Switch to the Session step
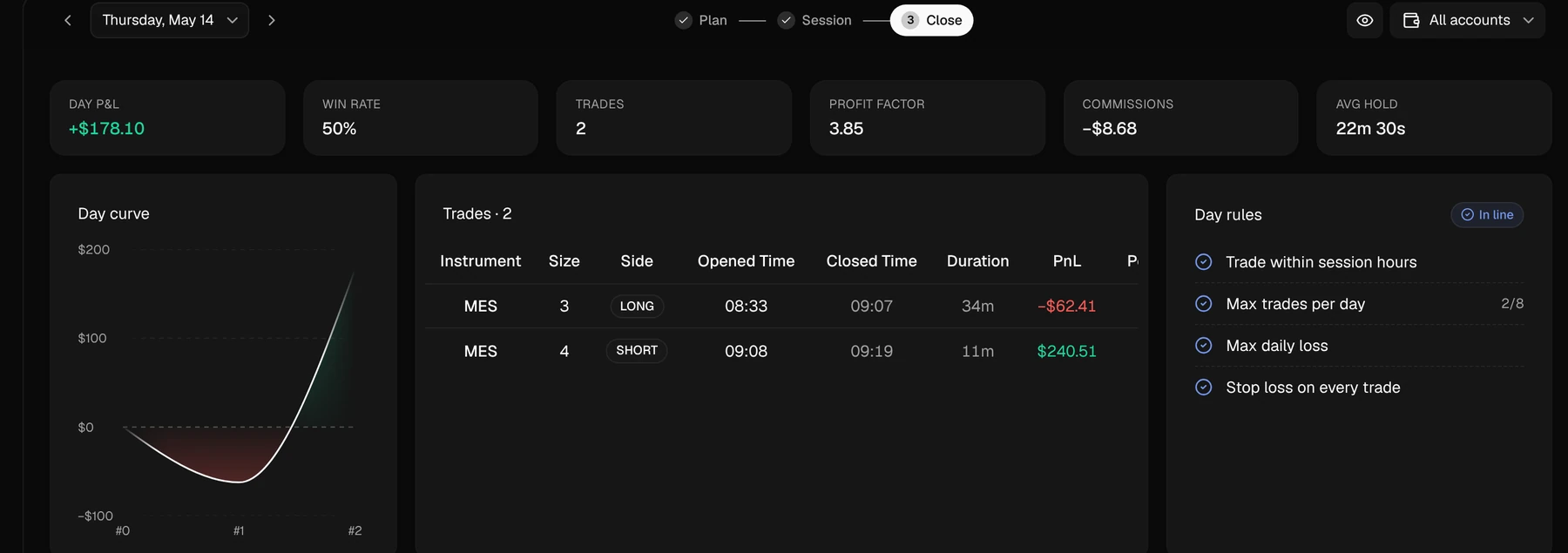Image resolution: width=1568 pixels, height=553 pixels. tap(814, 20)
